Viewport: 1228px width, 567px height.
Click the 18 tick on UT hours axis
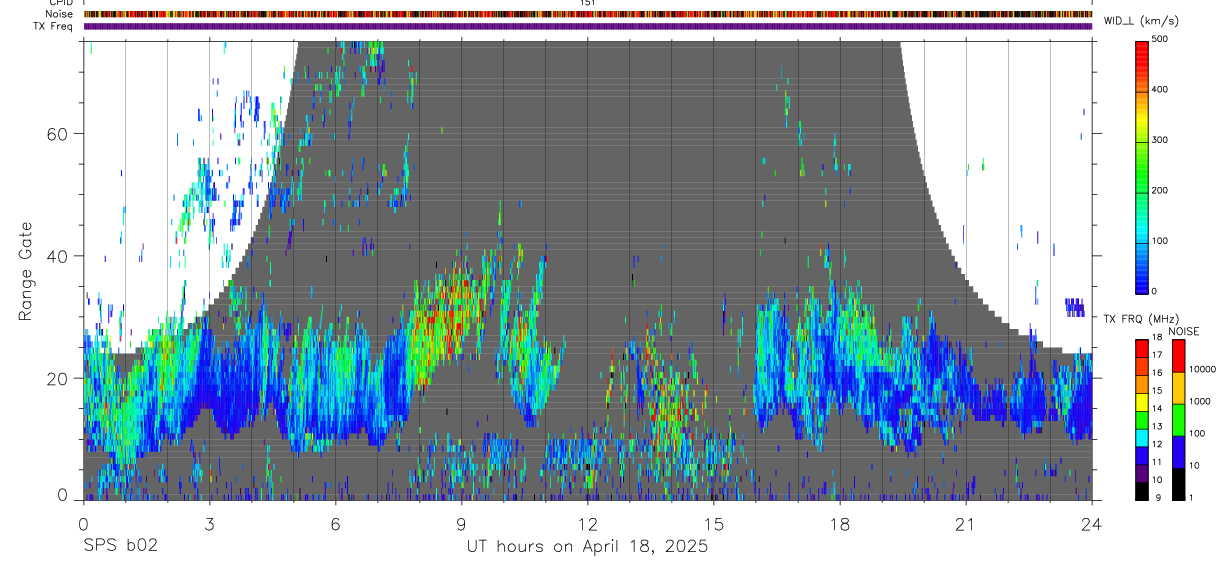coord(840,523)
